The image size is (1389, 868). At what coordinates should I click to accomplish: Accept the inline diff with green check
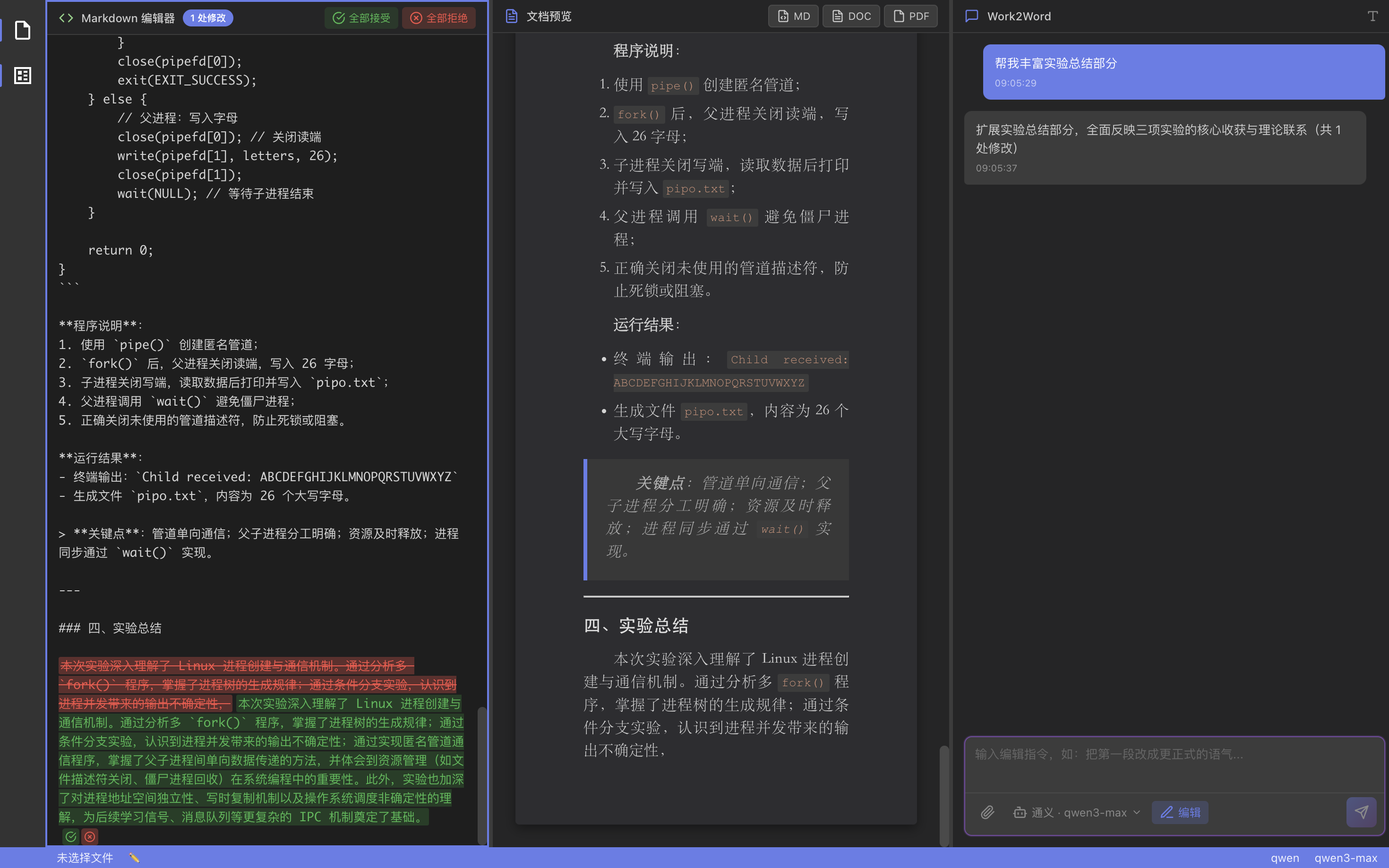(x=70, y=836)
